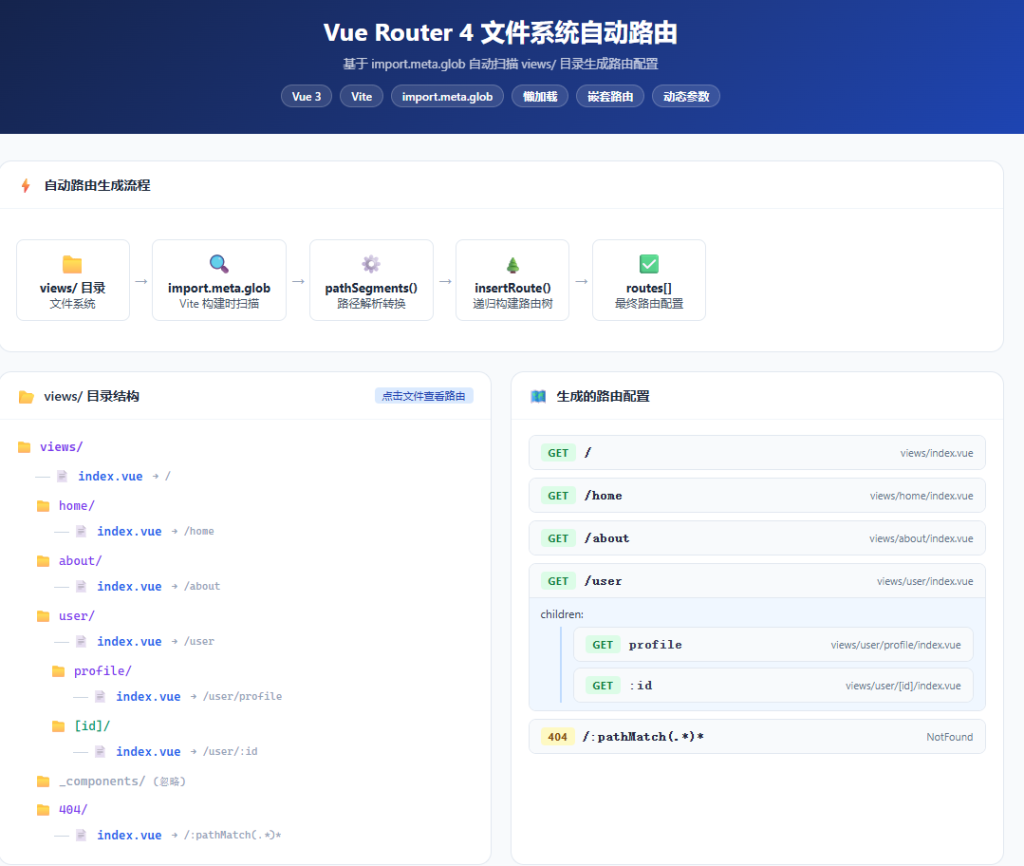
Task: Click the Vue Router 4 文件系统自动路由 title
Action: pos(500,33)
